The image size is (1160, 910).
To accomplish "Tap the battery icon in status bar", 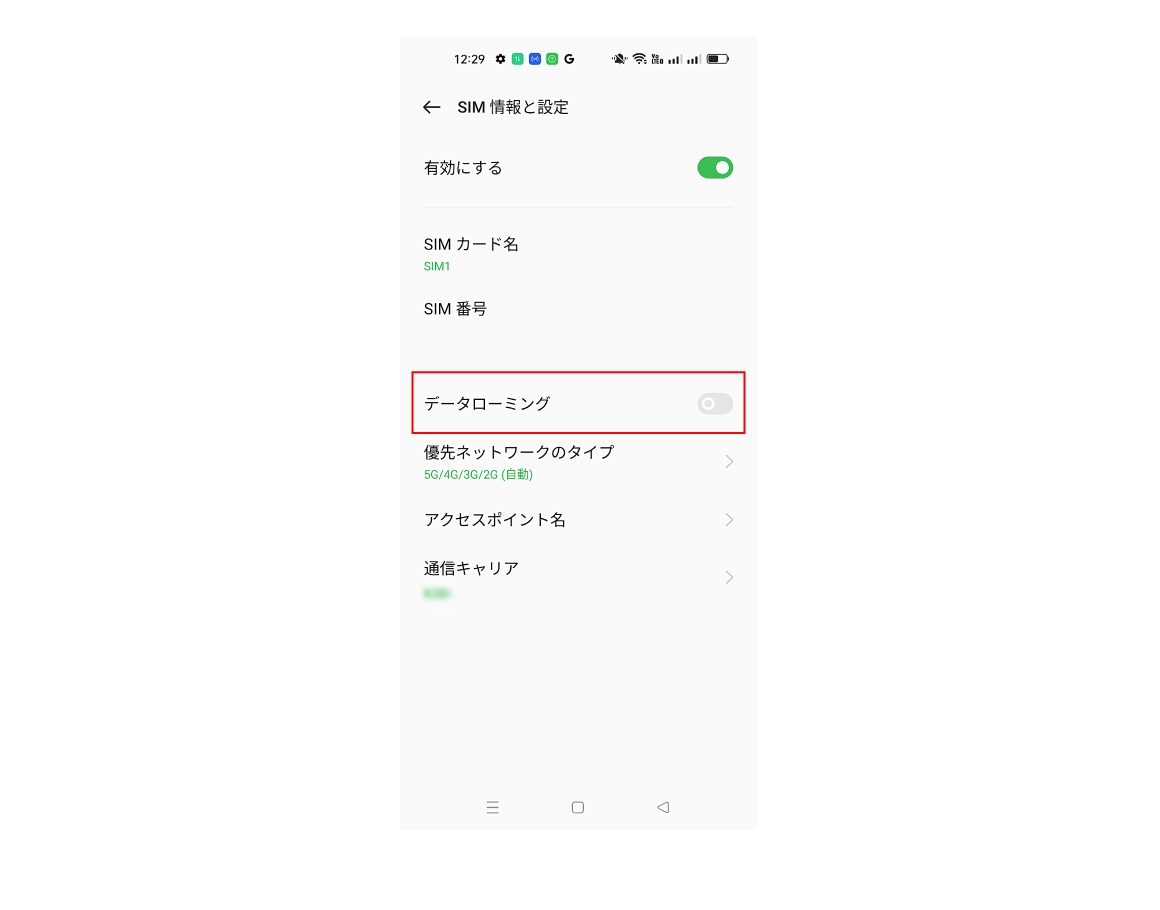I will (x=718, y=59).
